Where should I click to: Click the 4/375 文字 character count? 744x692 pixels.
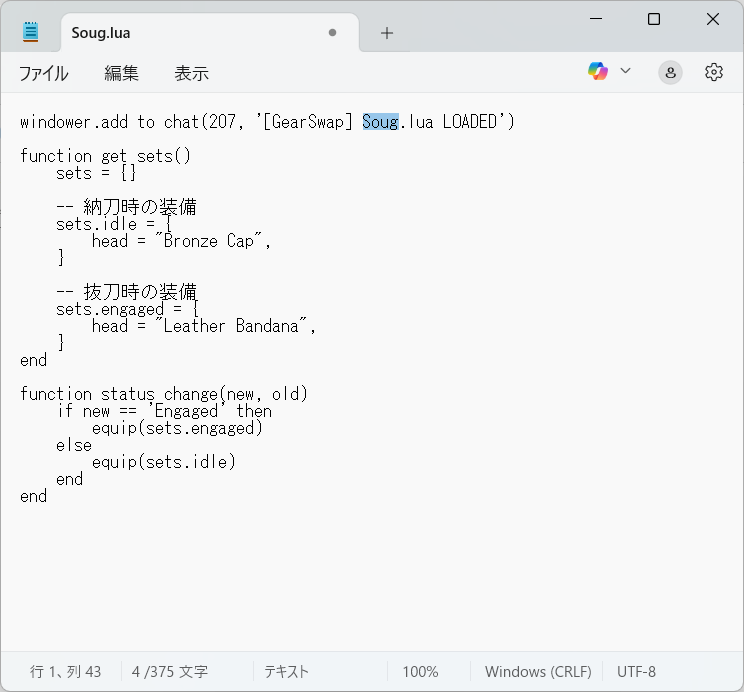169,671
